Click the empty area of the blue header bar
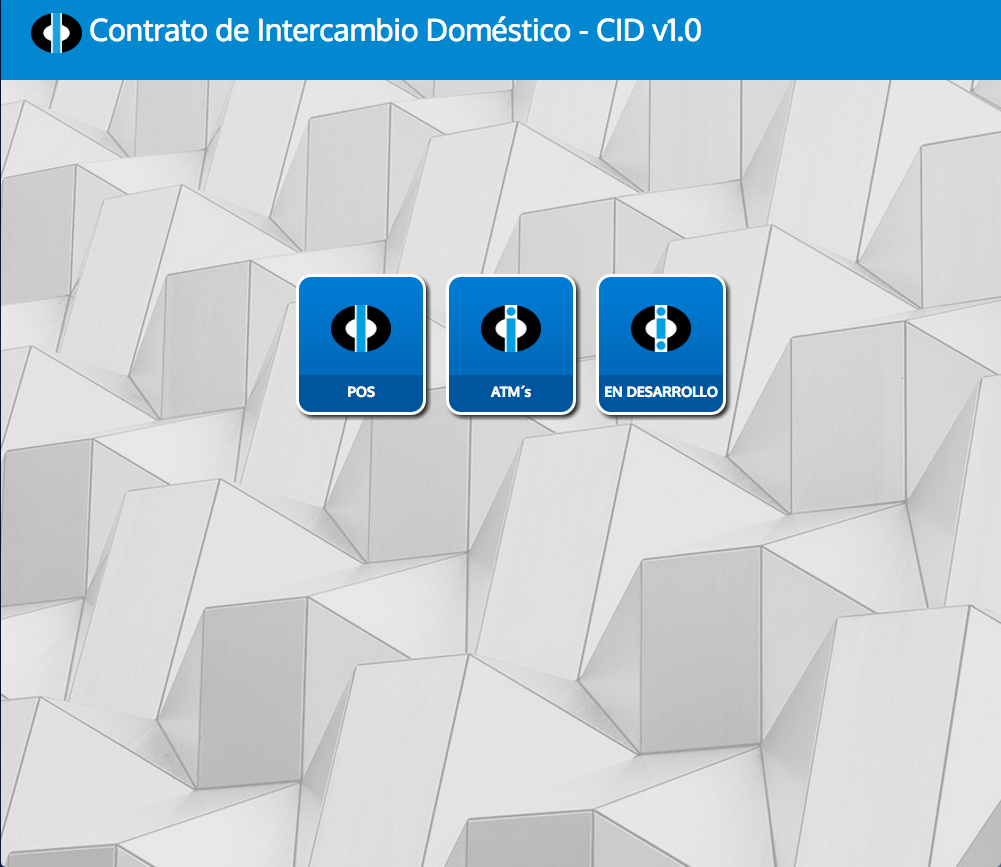Screen dimensions: 1001x867 [x=850, y=38]
